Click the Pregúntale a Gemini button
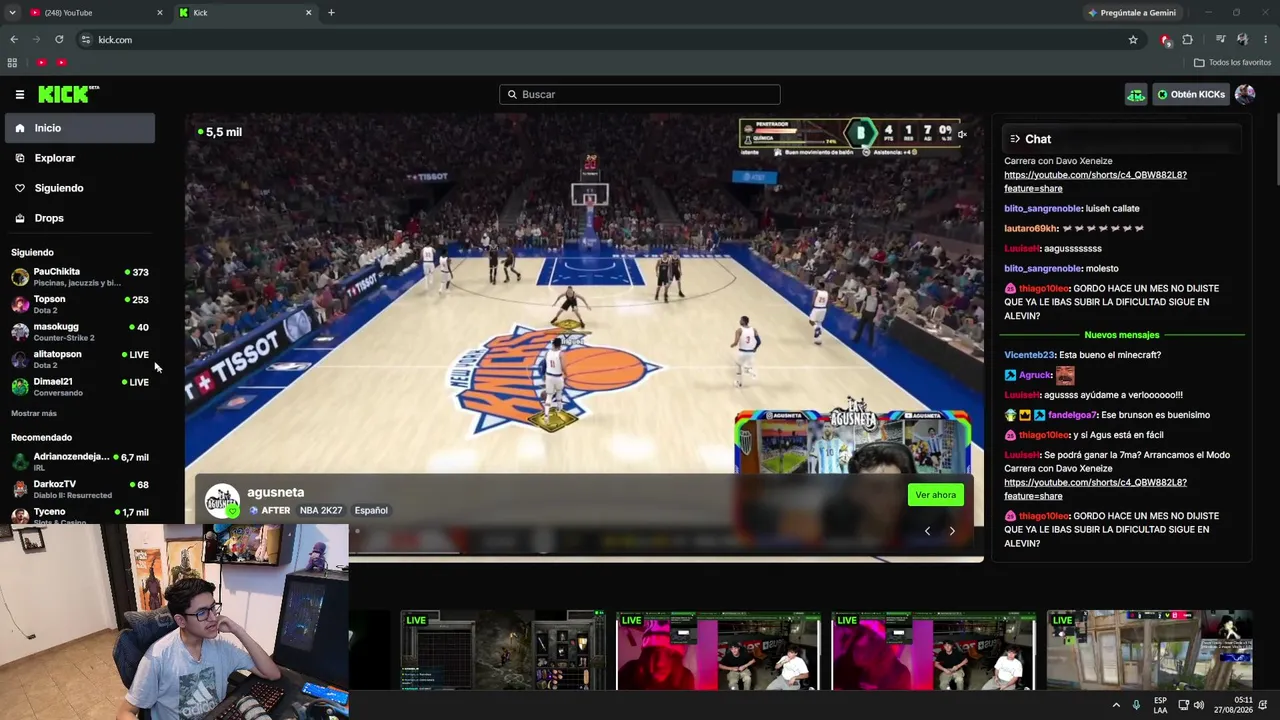The width and height of the screenshot is (1280, 720). pos(1131,13)
